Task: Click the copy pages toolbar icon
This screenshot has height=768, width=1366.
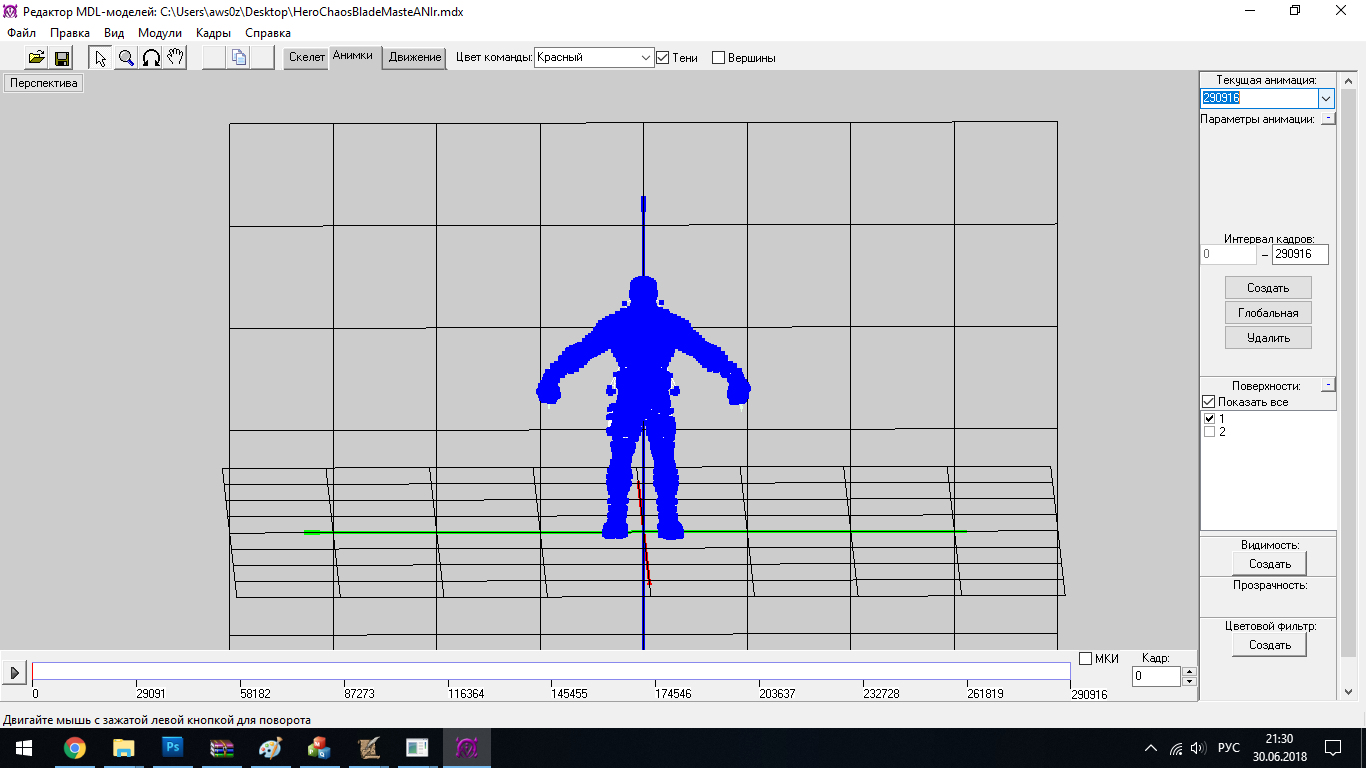Action: [239, 58]
